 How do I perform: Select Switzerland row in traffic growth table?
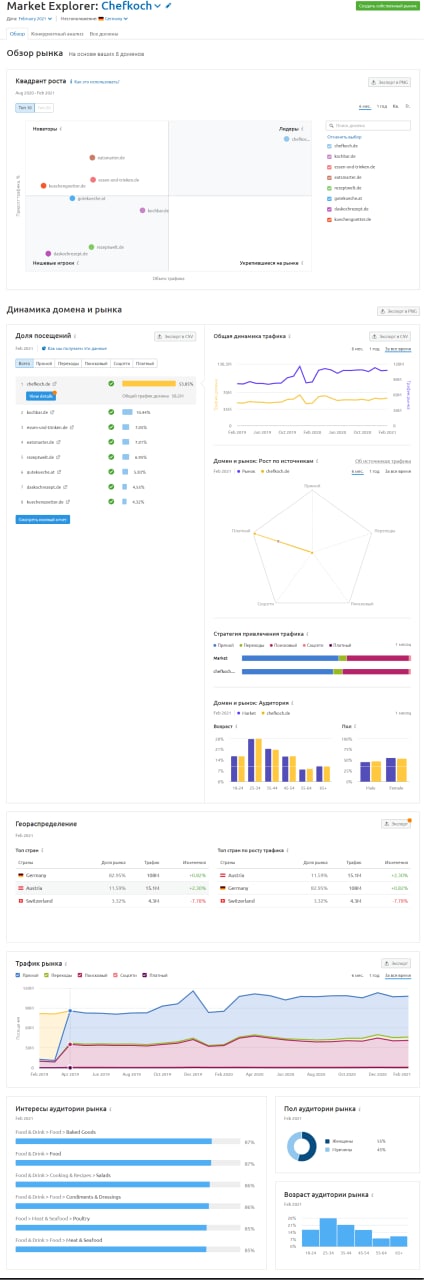pos(314,901)
